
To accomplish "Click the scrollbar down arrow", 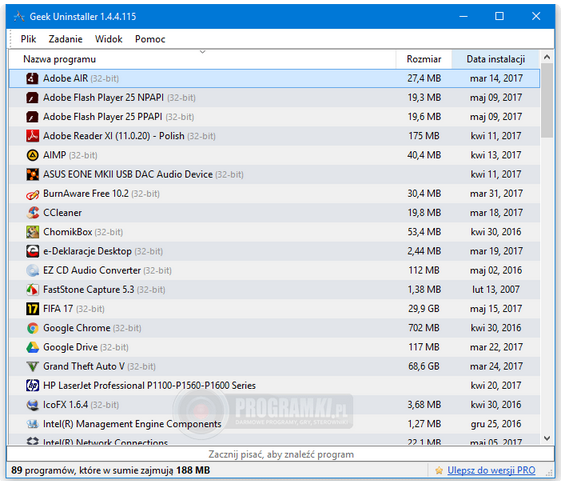I will click(547, 438).
